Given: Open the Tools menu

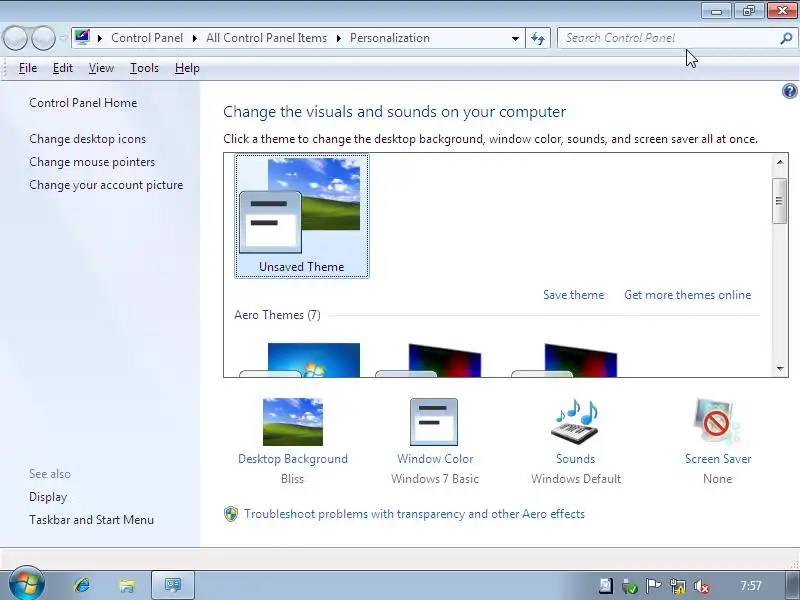Looking at the screenshot, I should 144,68.
